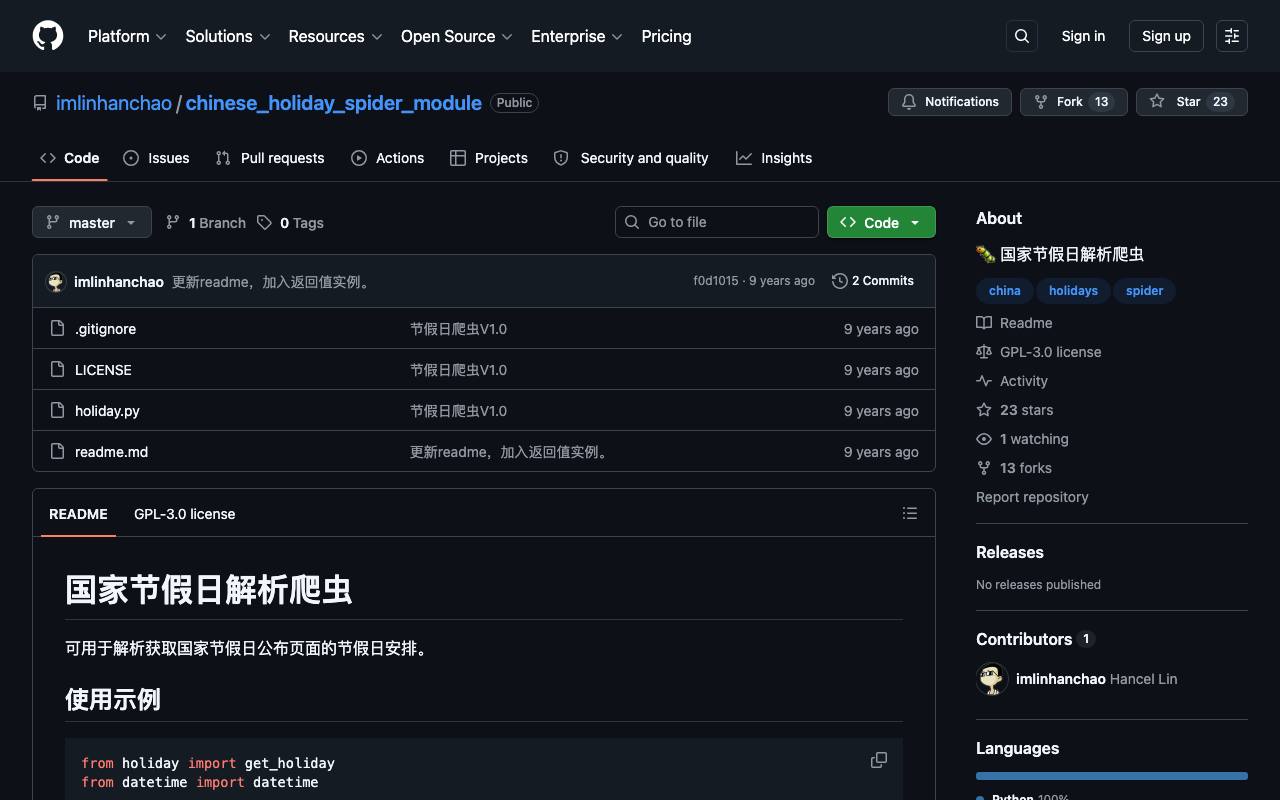Screen dimensions: 1280x800
Task: Click the 1 Branch link
Action: (x=206, y=222)
